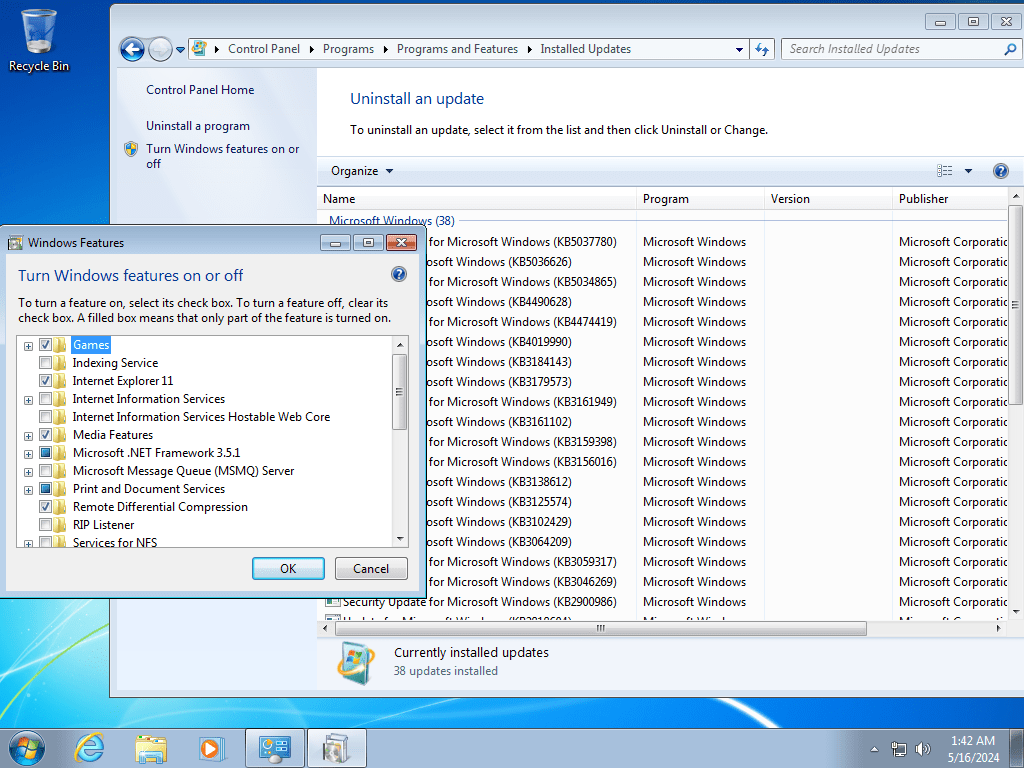Open help in the Windows Features dialog
The image size is (1024, 768).
click(x=399, y=274)
